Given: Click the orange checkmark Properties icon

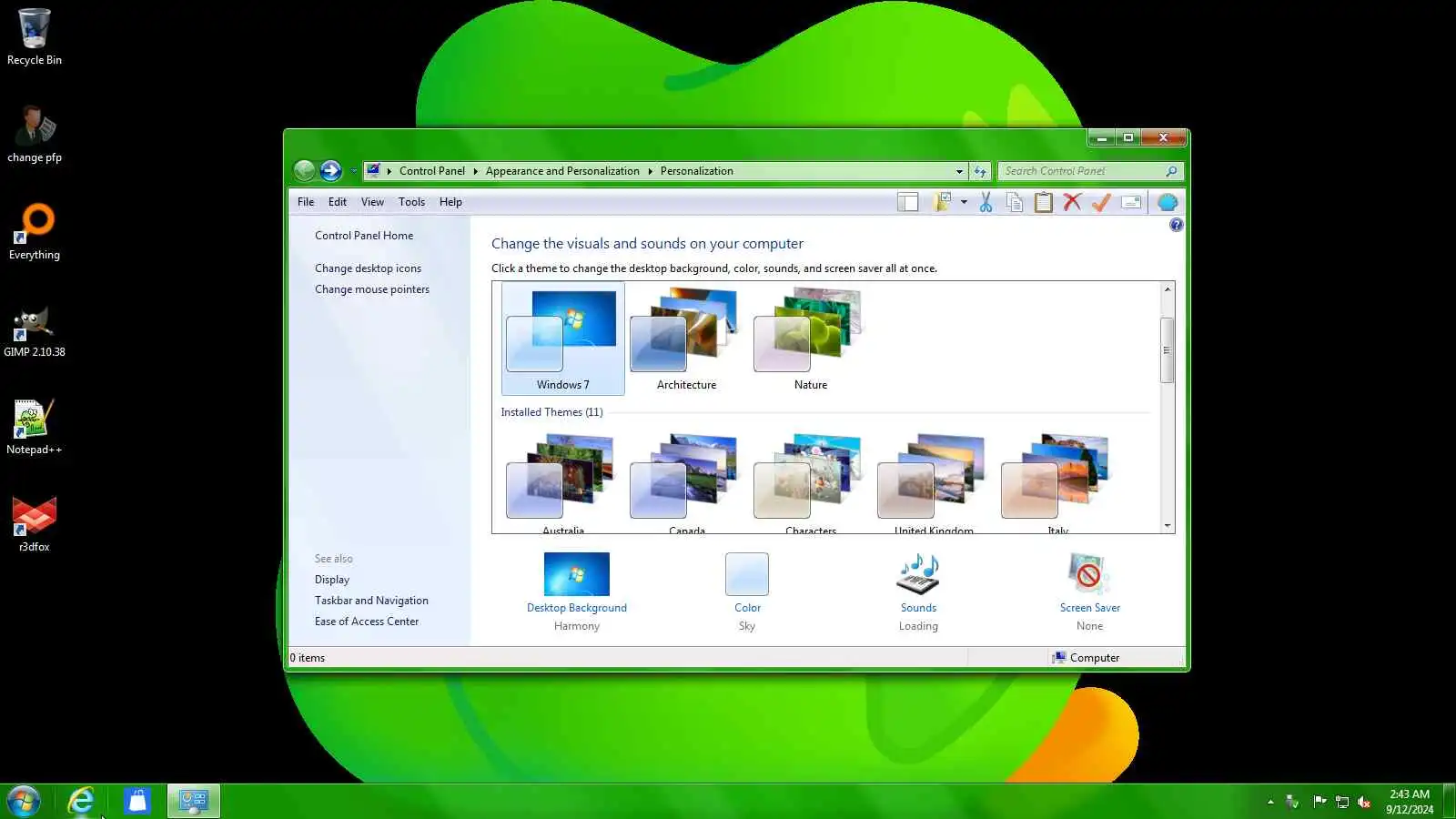Looking at the screenshot, I should [1101, 202].
